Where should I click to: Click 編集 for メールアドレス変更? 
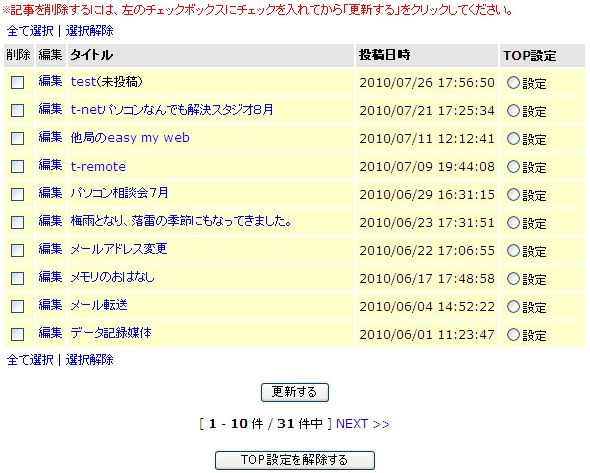pos(50,249)
